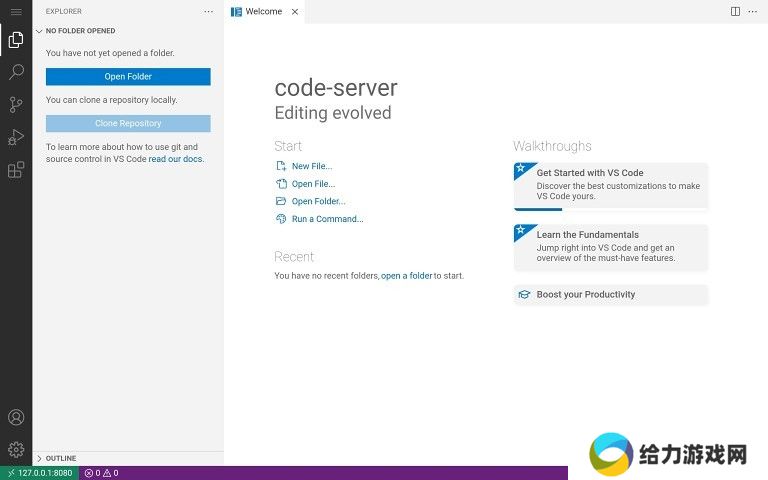
Task: Click the blue Open Folder button
Action: 128,76
